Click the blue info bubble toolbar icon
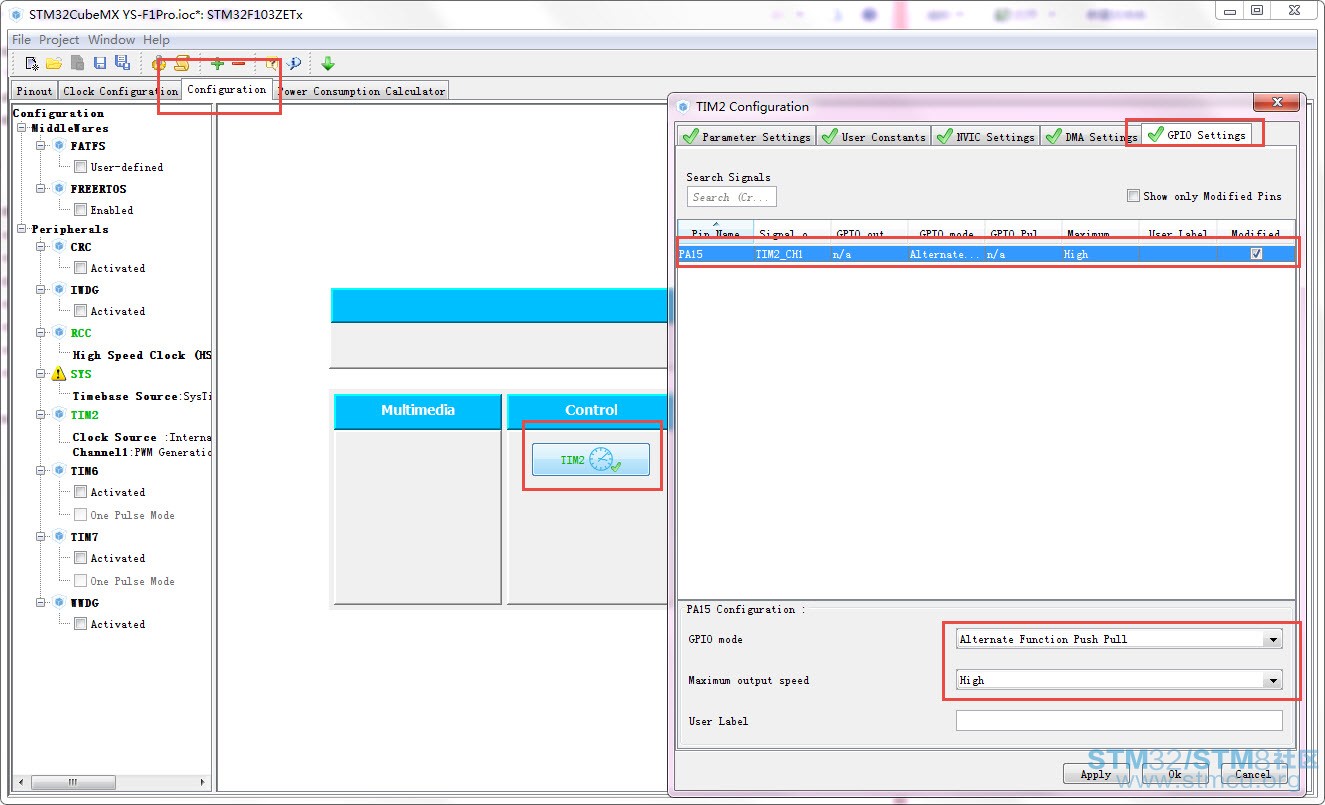 click(x=294, y=63)
